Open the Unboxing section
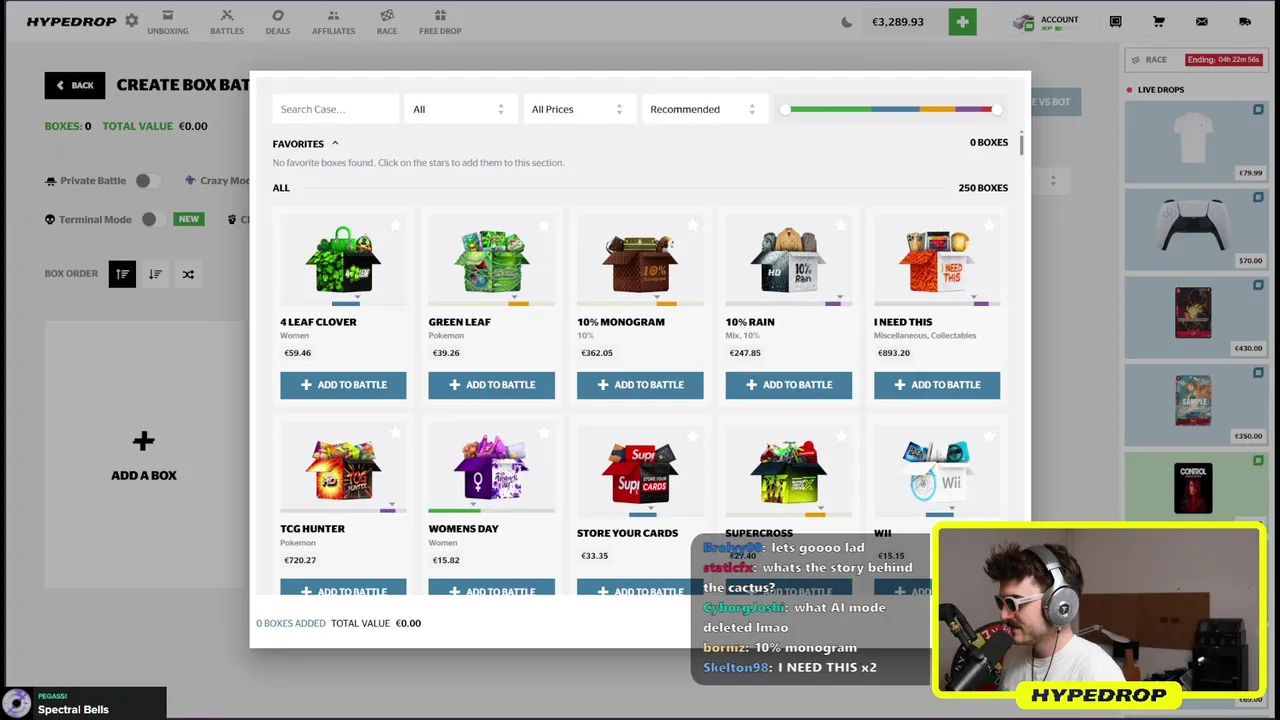The width and height of the screenshot is (1280, 720). click(x=168, y=22)
